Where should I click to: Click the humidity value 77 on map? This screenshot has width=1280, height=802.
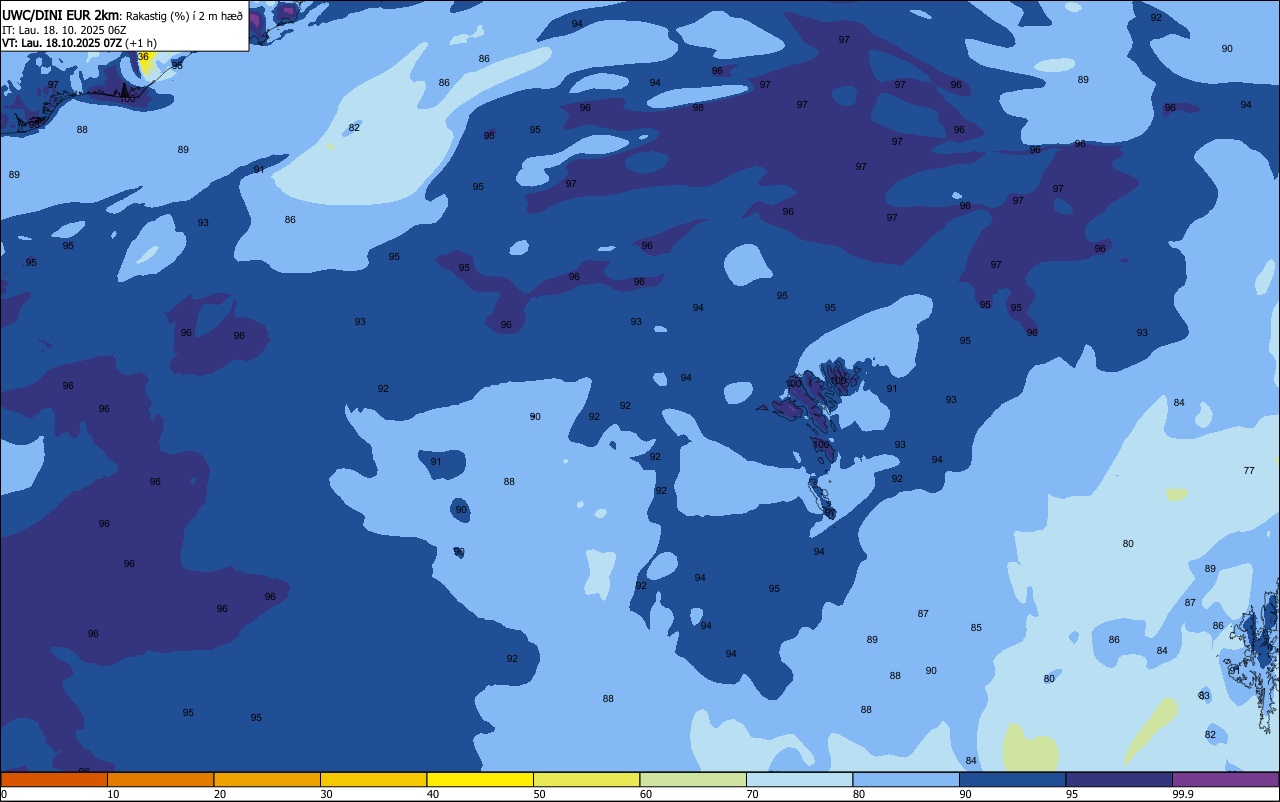[x=1249, y=470]
